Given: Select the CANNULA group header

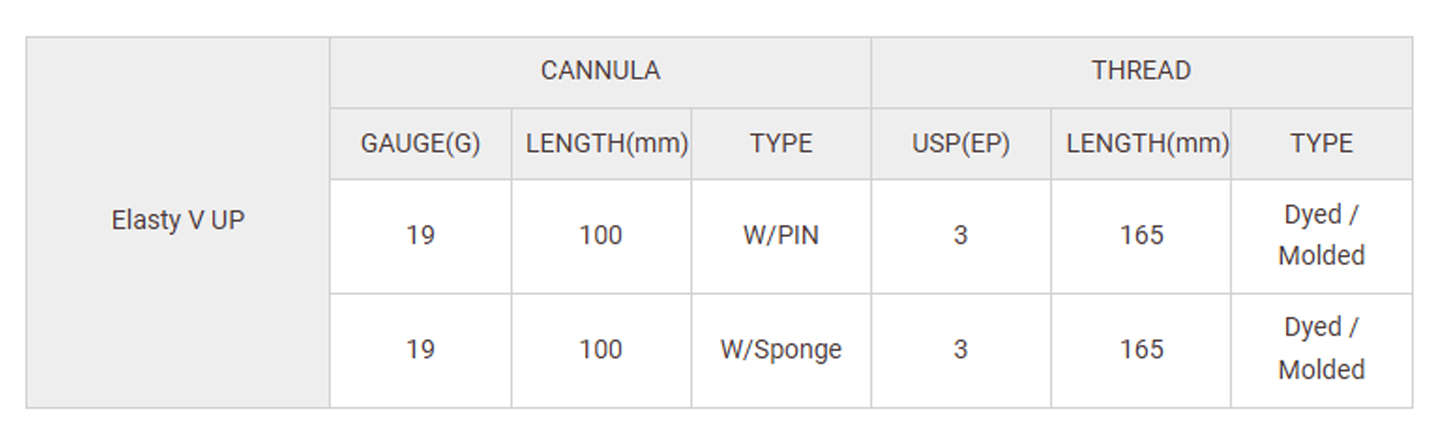Looking at the screenshot, I should point(600,71).
